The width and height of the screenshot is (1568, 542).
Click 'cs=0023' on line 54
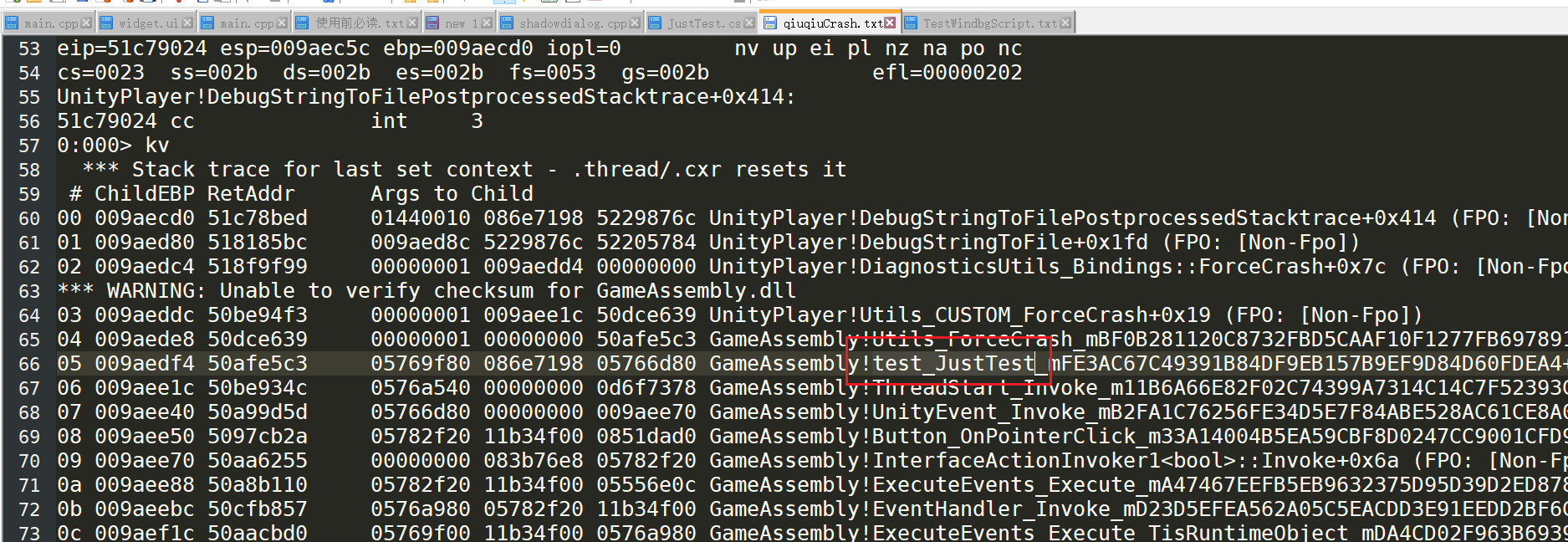(x=100, y=73)
